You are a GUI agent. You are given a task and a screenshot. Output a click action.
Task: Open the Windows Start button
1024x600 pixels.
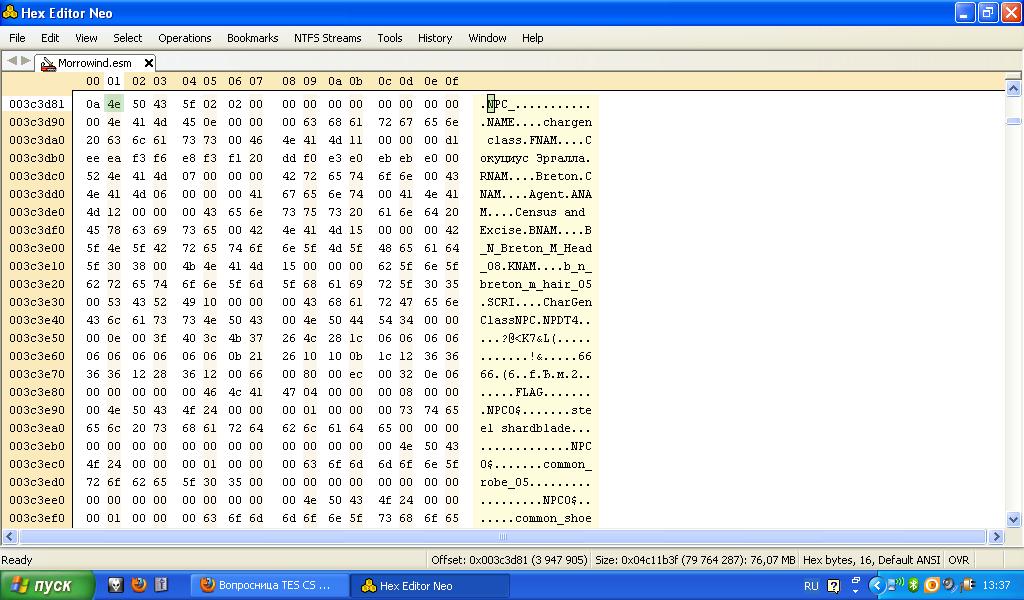[x=47, y=585]
